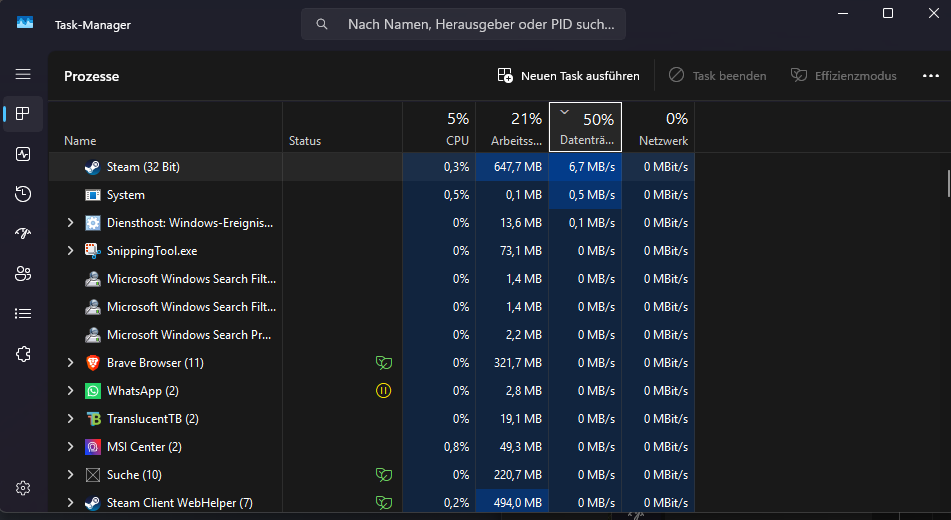Image resolution: width=951 pixels, height=520 pixels.
Task: Click the 647,7 MB memory cell of Steam
Action: click(512, 167)
